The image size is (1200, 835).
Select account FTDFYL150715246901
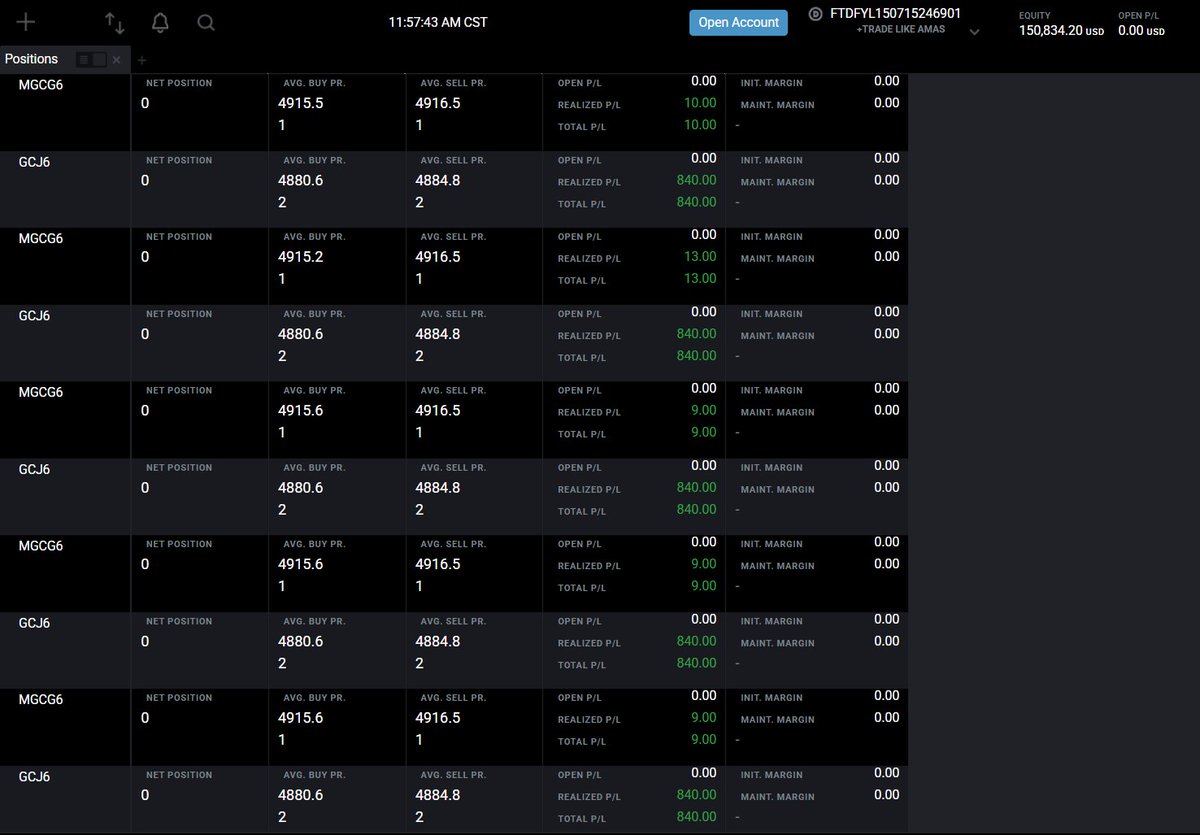coord(896,14)
